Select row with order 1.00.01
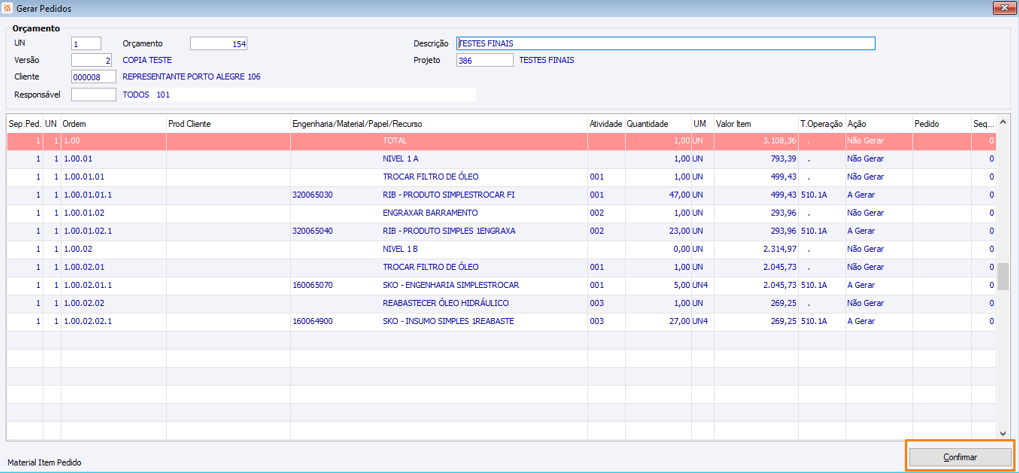1019x473 pixels. pos(501,159)
